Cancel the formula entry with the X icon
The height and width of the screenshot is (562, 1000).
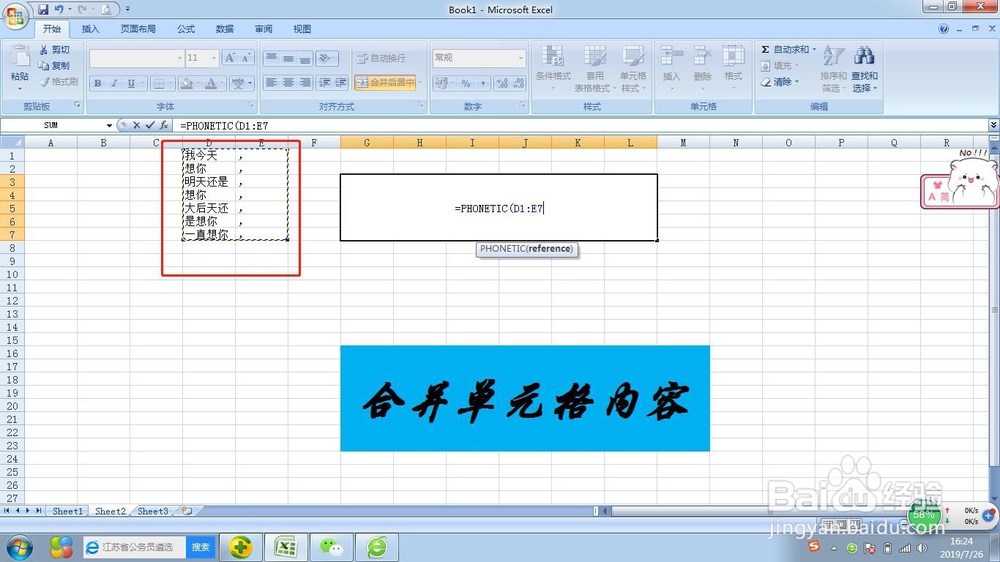coord(136,125)
